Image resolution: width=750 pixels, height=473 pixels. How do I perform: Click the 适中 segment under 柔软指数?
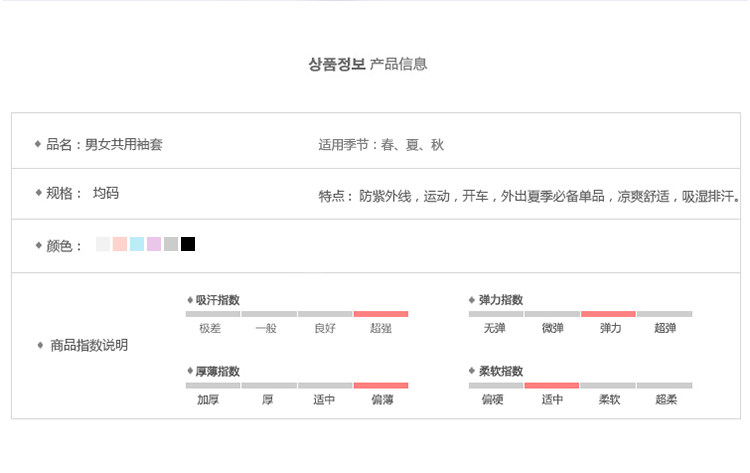[551, 385]
